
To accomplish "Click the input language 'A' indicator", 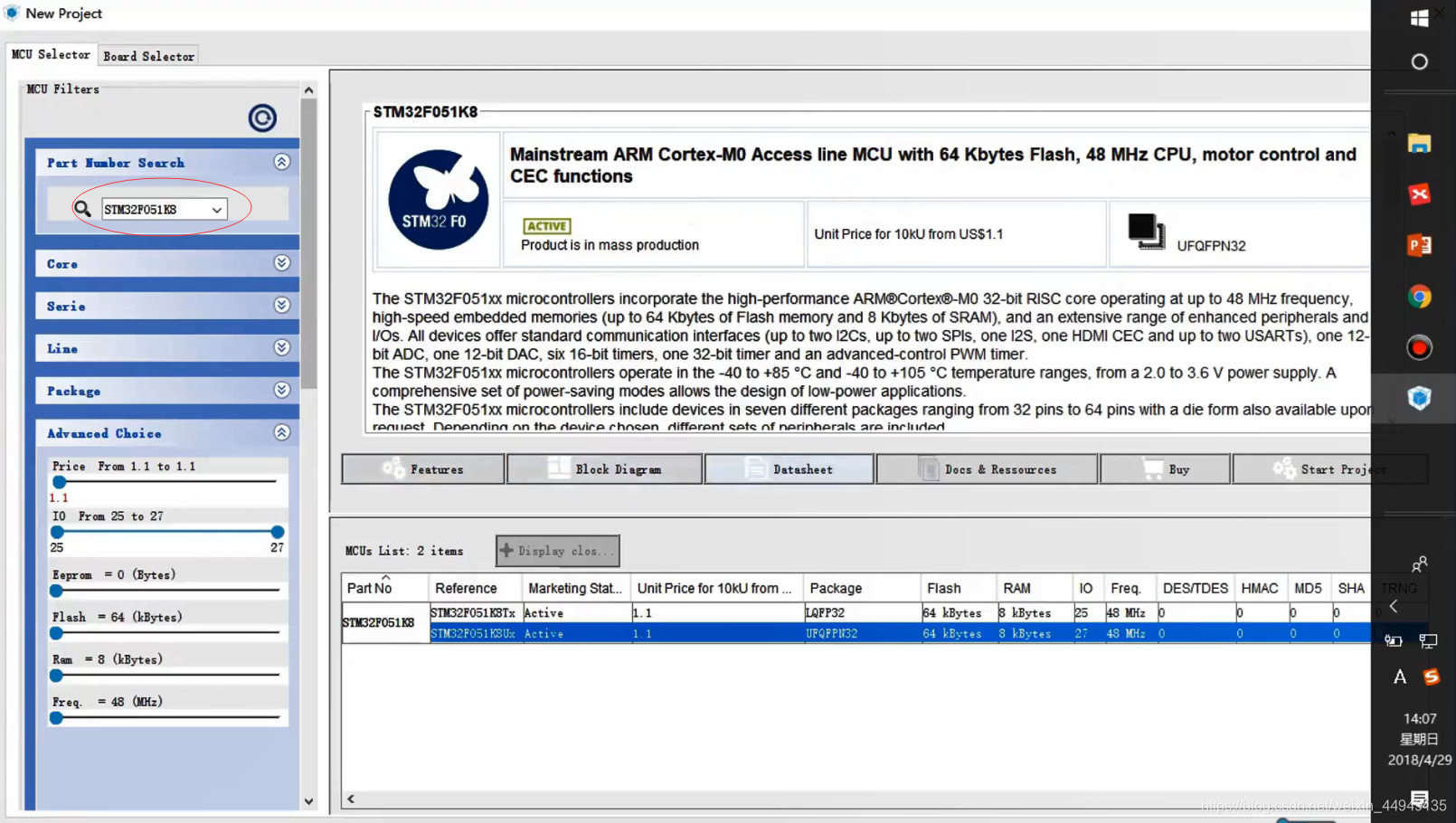I will pos(1399,676).
